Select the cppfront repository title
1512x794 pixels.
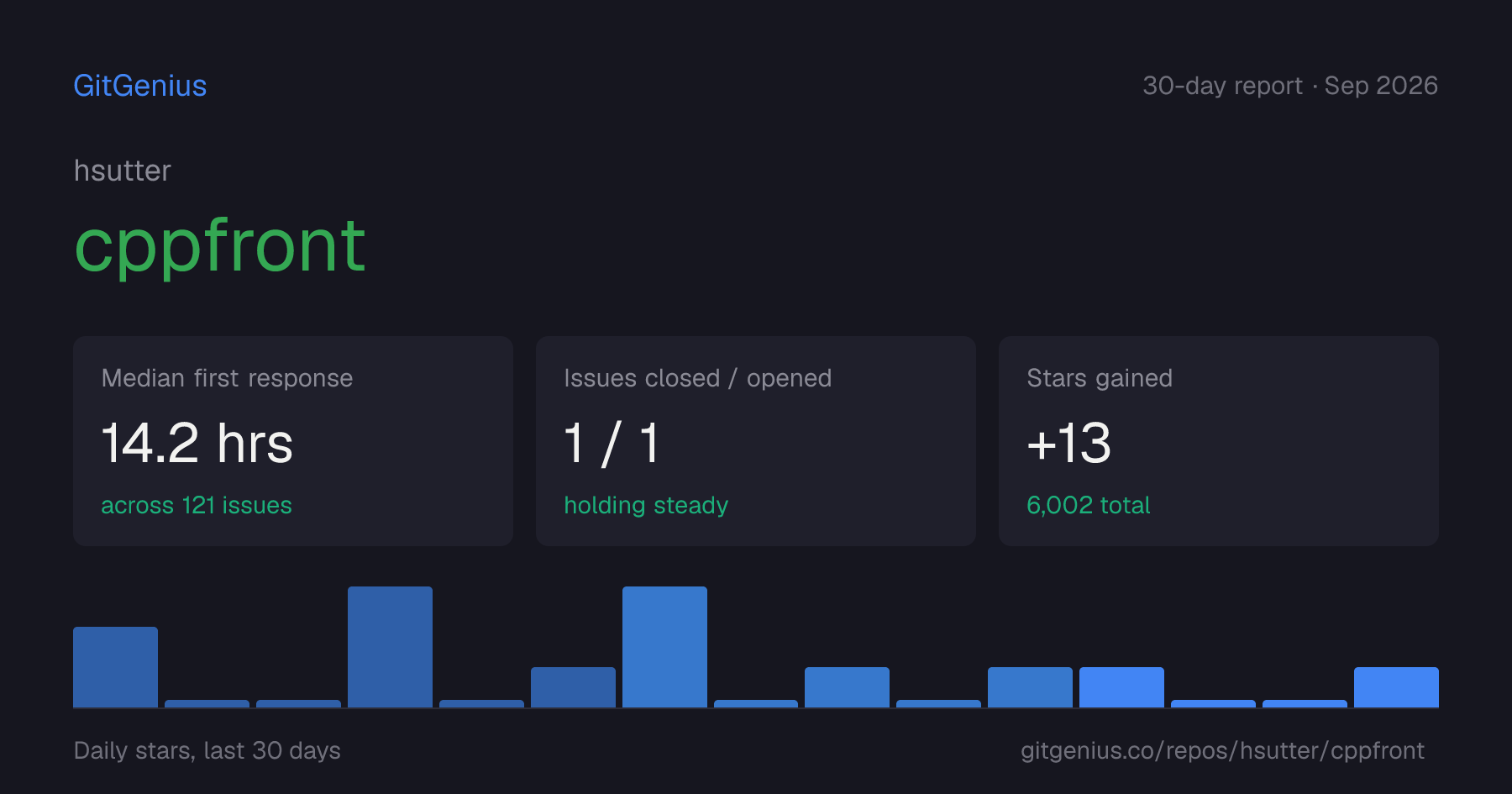220,248
